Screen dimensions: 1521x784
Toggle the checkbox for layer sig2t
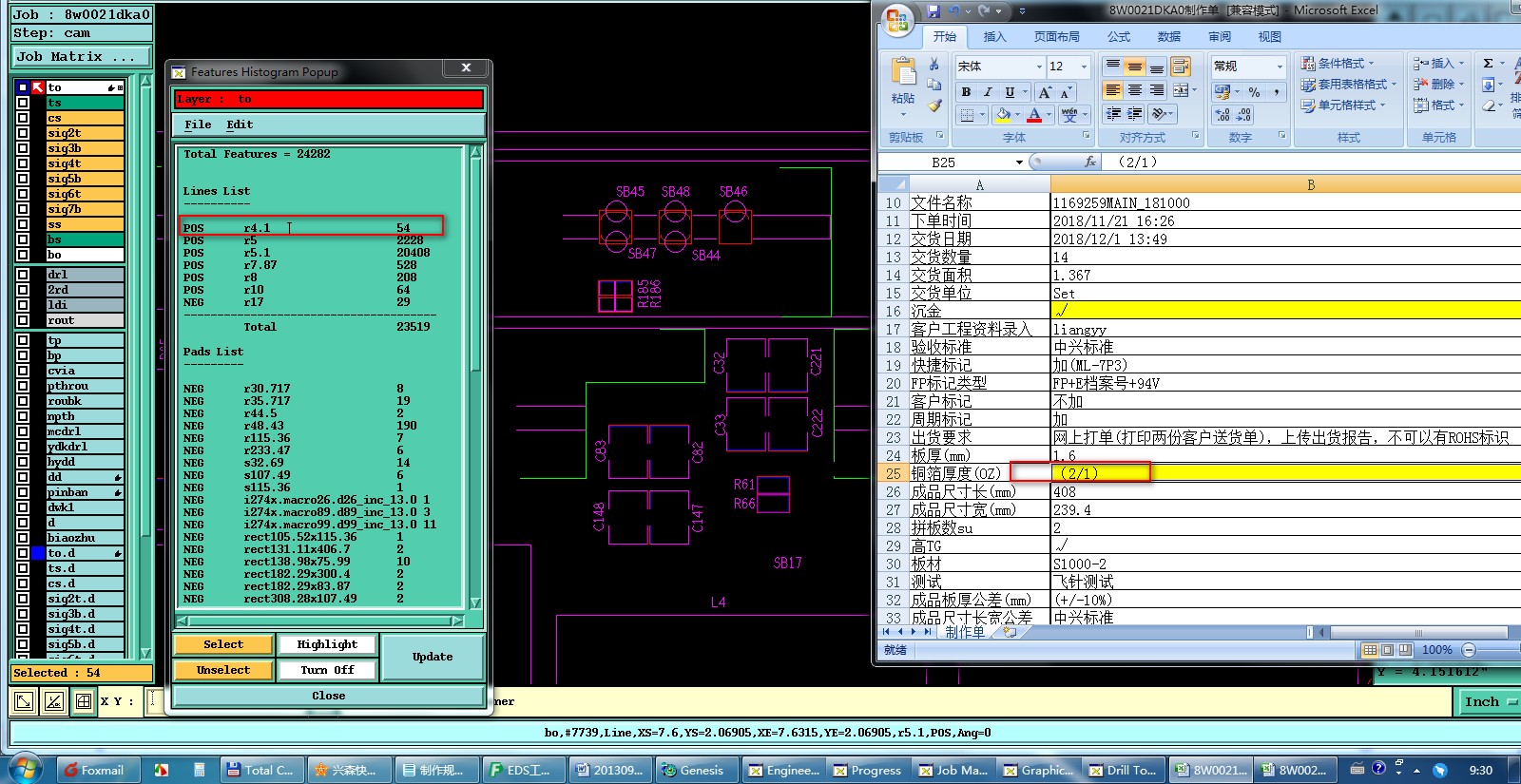tap(23, 133)
